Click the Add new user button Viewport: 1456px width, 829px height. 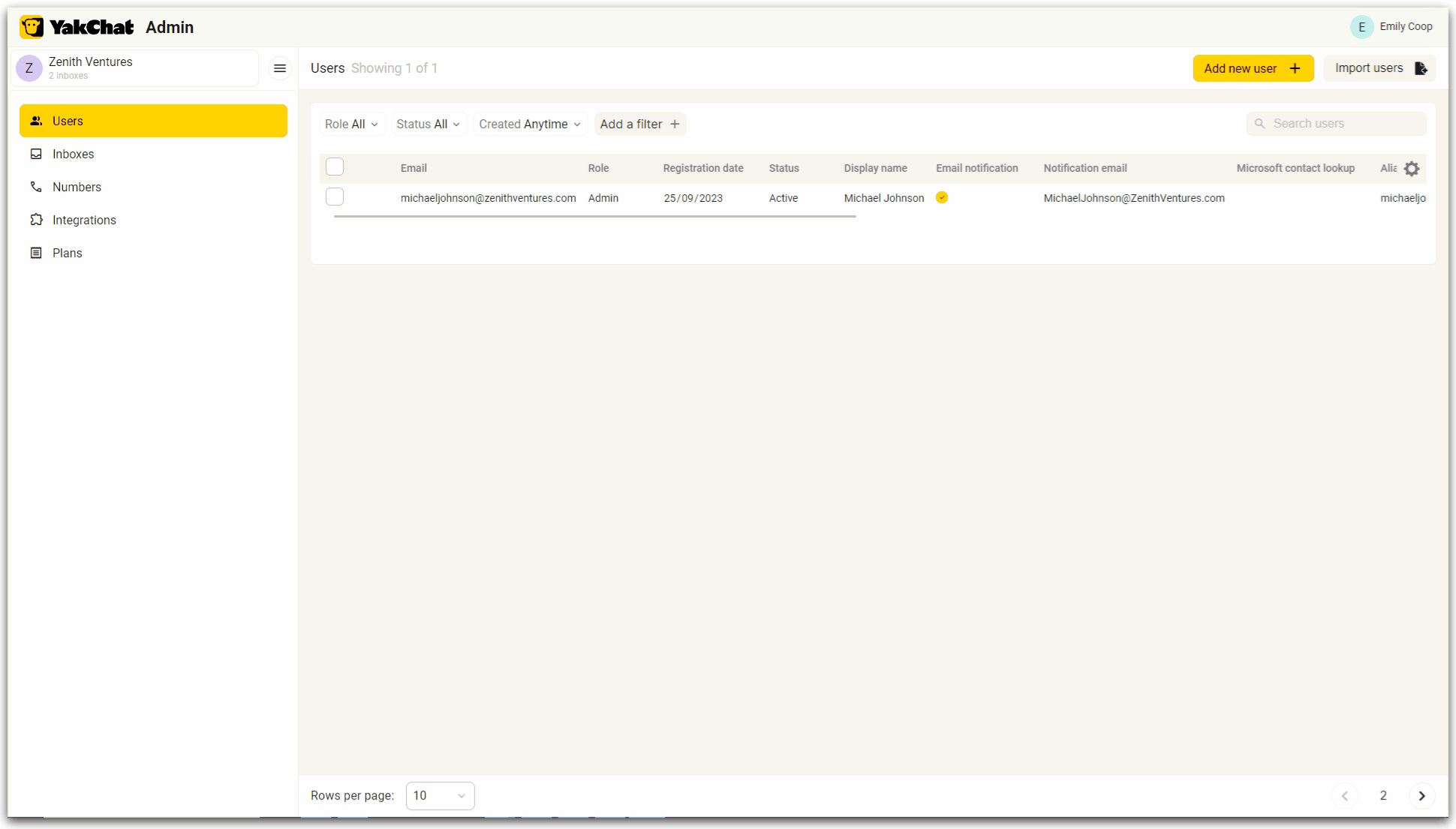click(1253, 68)
